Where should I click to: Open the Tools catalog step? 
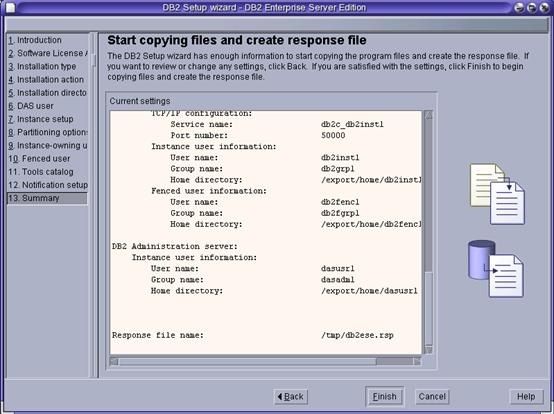click(41, 172)
